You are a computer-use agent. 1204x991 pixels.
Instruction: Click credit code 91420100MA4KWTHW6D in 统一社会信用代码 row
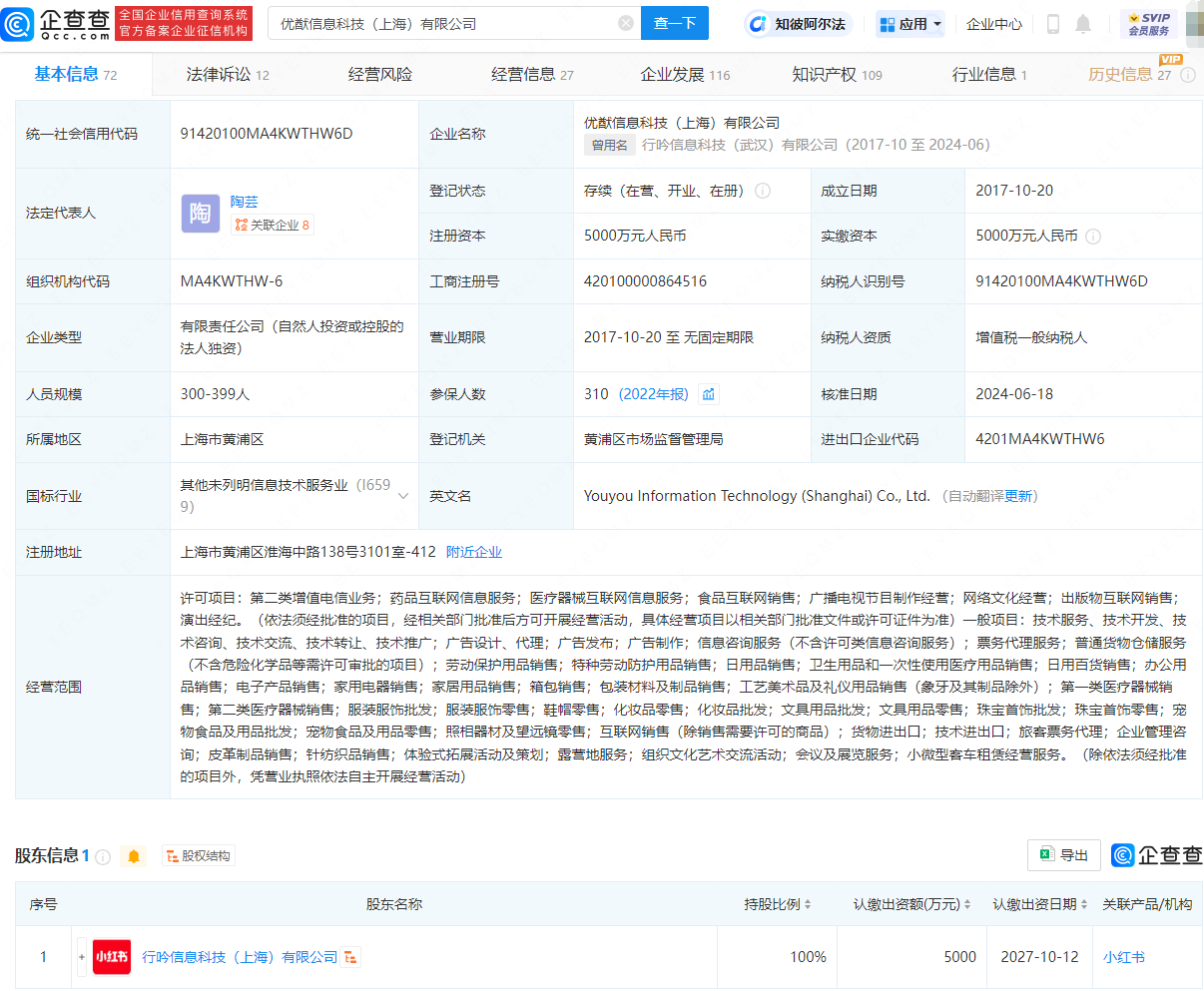(267, 134)
